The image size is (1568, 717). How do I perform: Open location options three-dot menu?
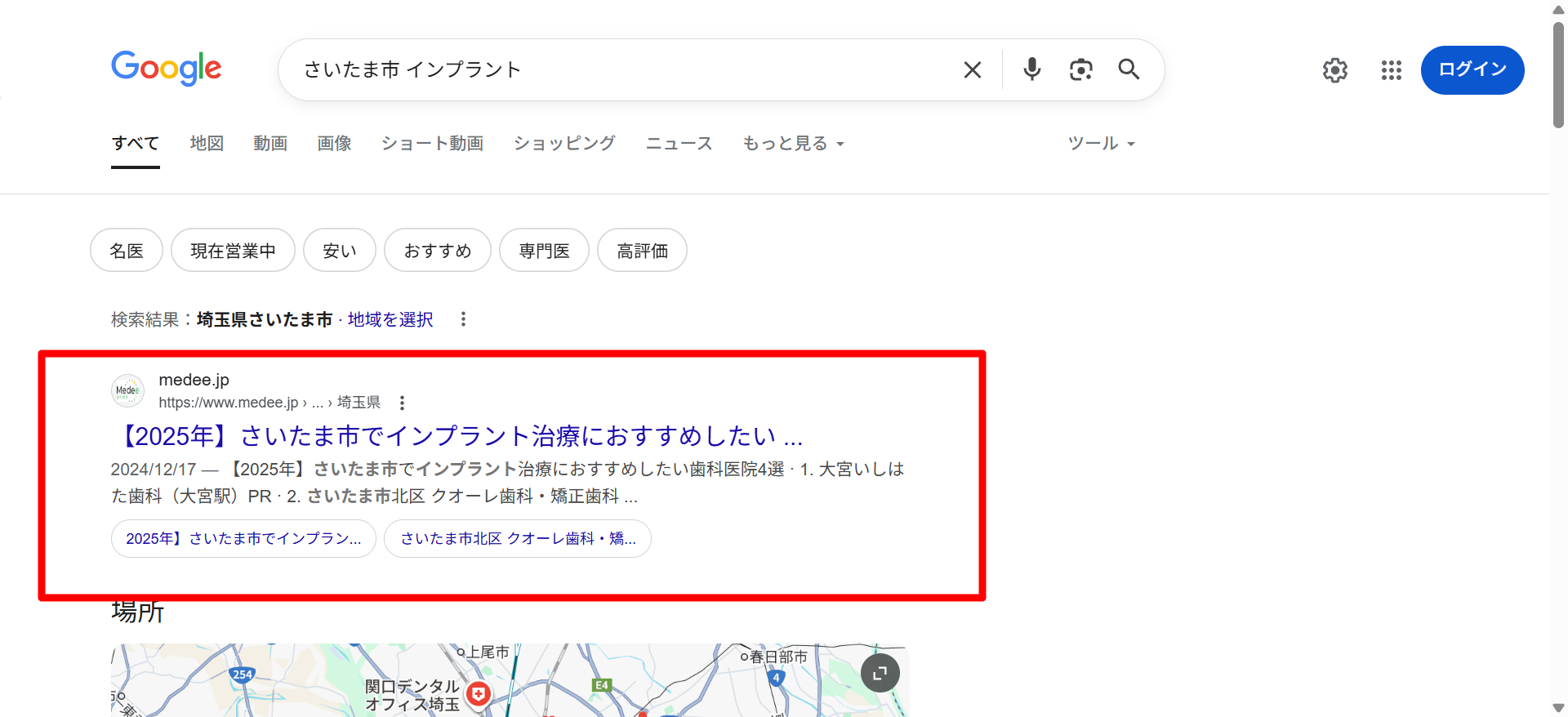[x=463, y=319]
